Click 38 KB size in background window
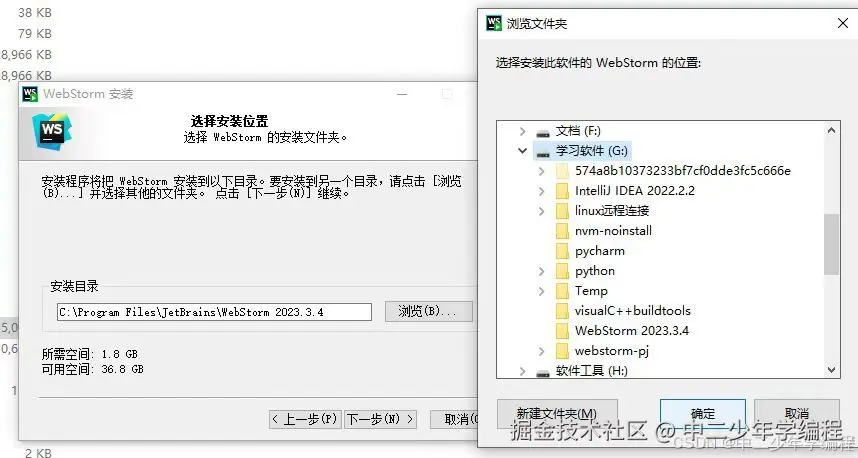 point(34,13)
